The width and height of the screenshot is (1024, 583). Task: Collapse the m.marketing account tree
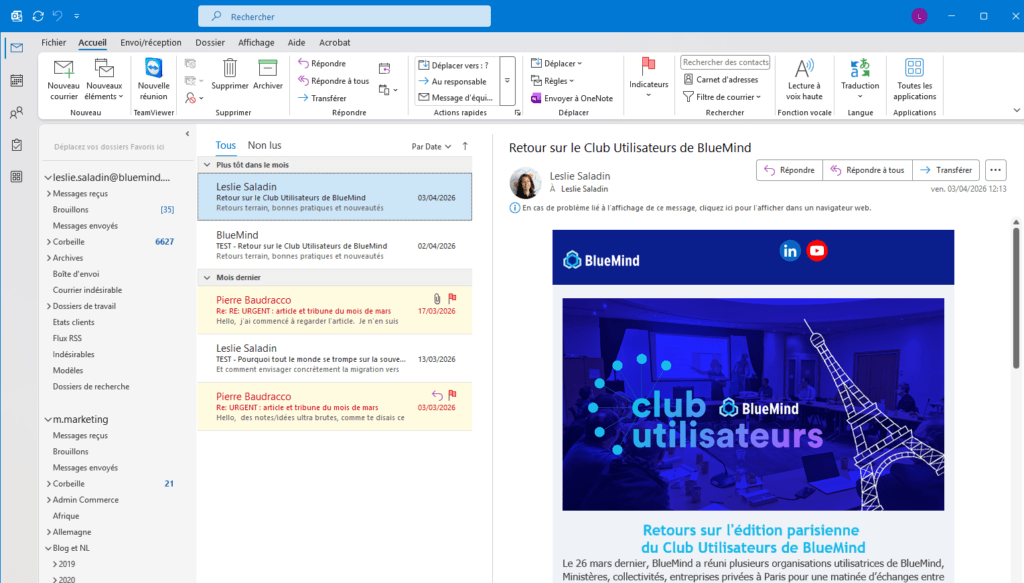pos(46,419)
